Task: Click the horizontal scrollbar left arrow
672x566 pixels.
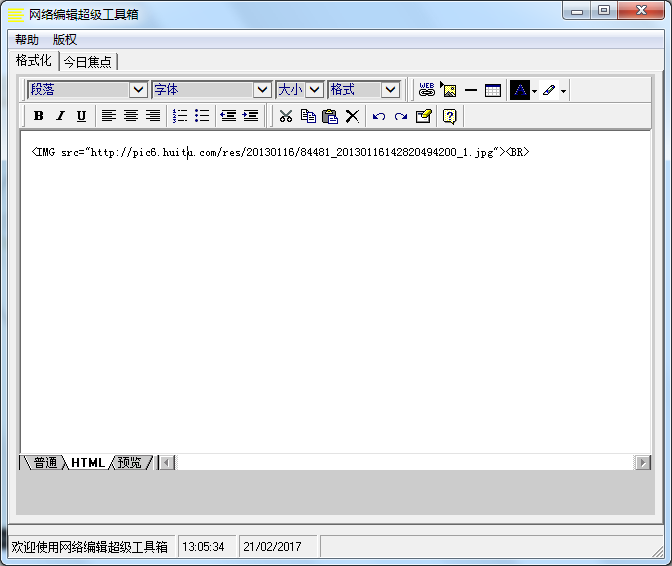Action: [x=167, y=463]
